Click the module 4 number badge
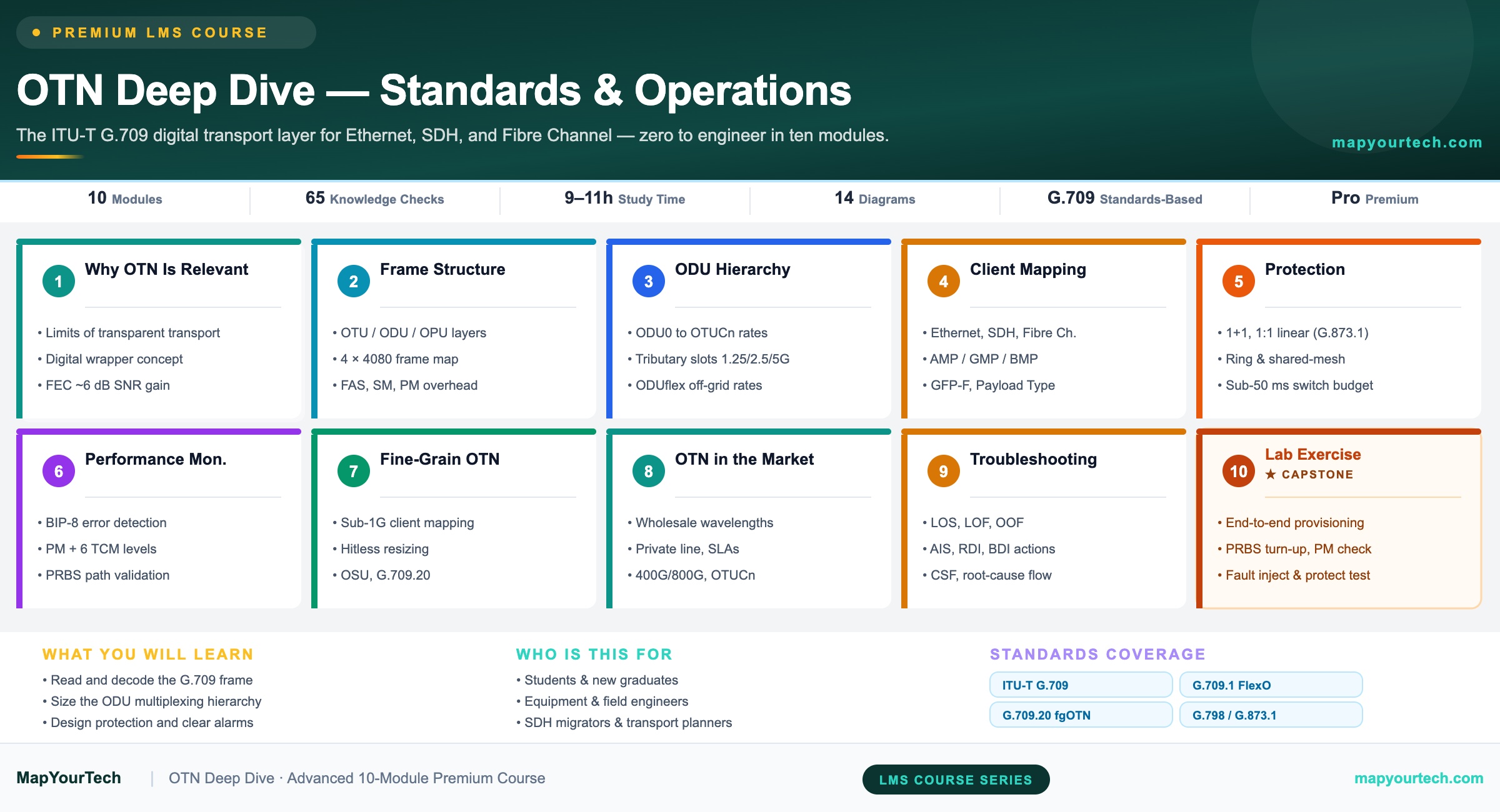The image size is (1500, 812). [x=944, y=281]
